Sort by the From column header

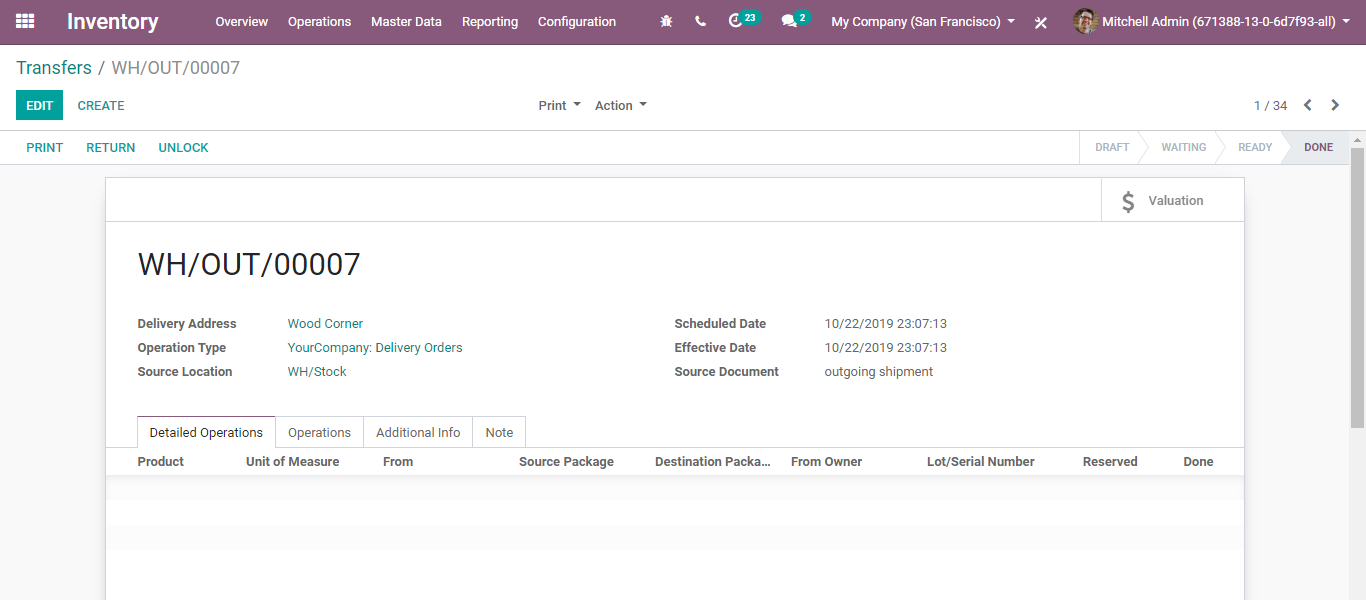point(398,461)
